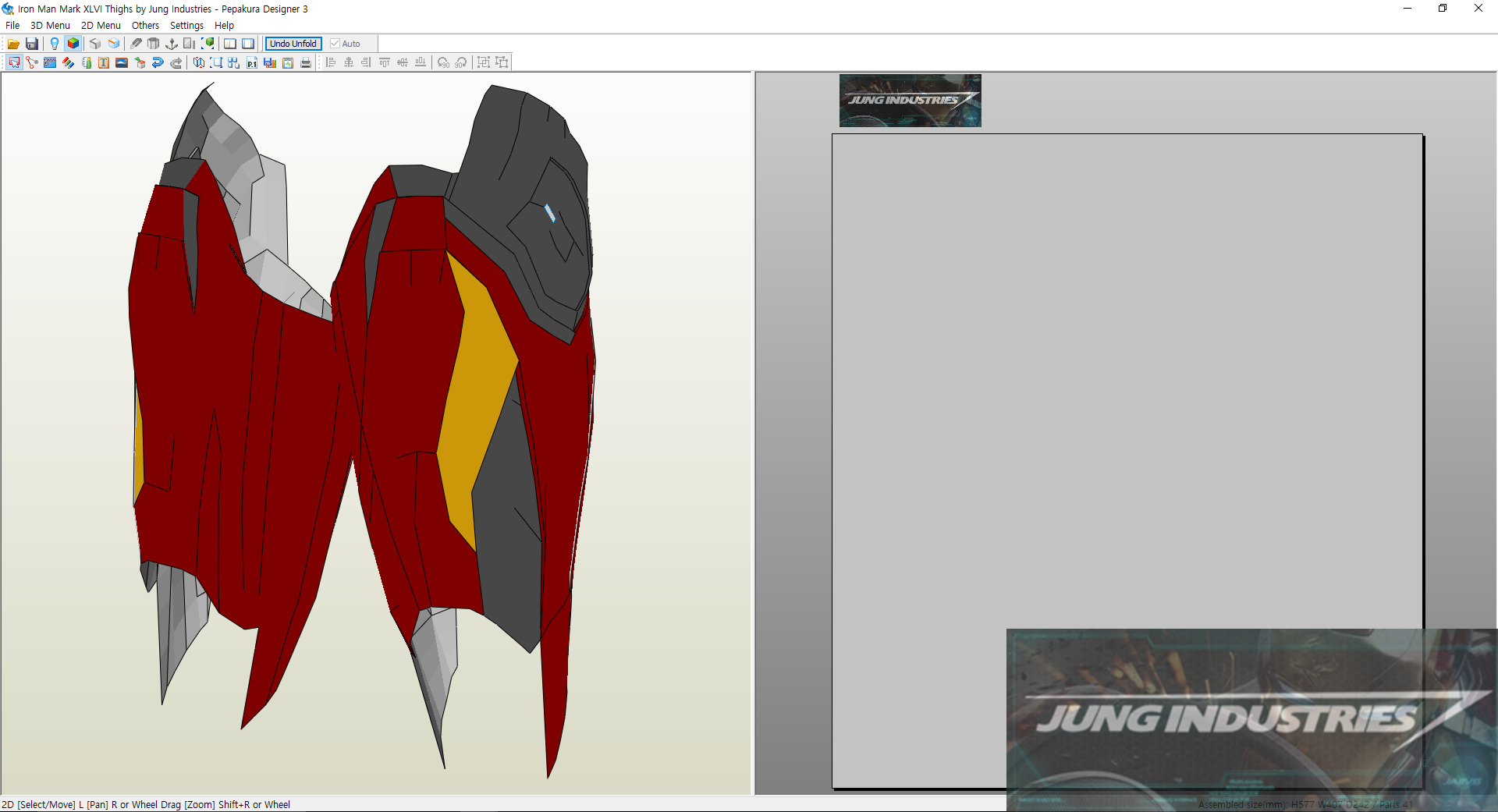This screenshot has height=812, width=1498.
Task: Select the scale parts bracket icon
Action: 216,62
